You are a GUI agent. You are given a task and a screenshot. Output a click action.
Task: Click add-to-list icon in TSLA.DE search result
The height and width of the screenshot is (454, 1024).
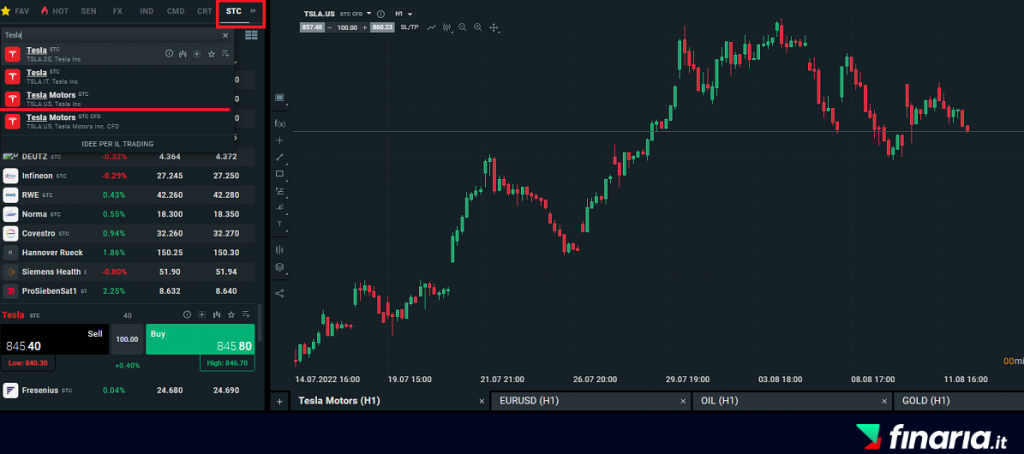point(225,54)
